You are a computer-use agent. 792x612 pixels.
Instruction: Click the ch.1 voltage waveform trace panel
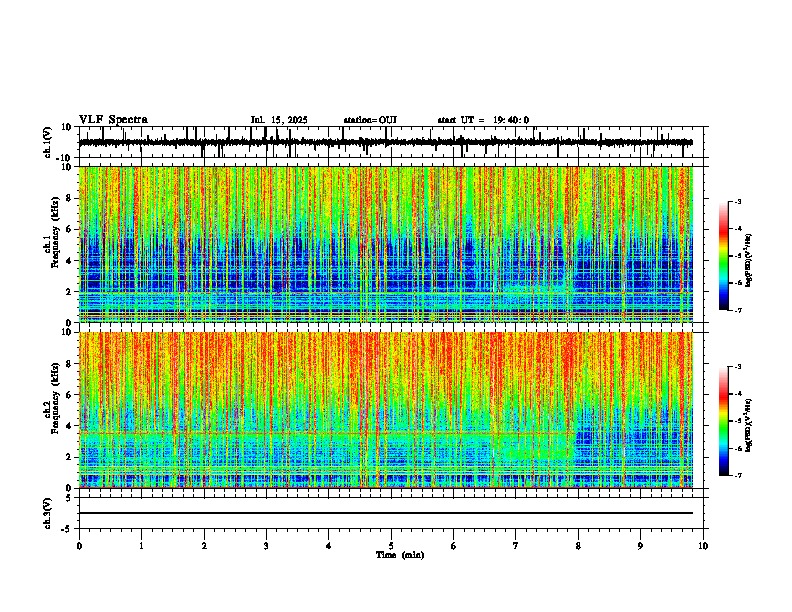(390, 142)
